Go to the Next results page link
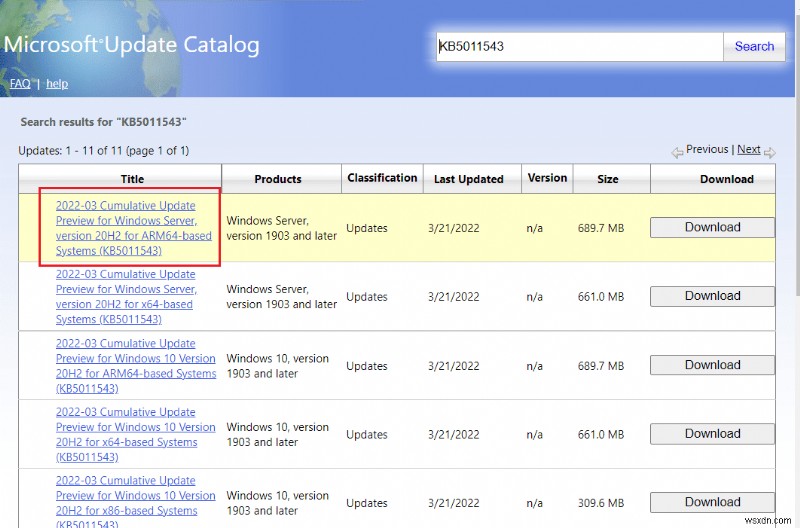This screenshot has height=528, width=800. pos(749,149)
